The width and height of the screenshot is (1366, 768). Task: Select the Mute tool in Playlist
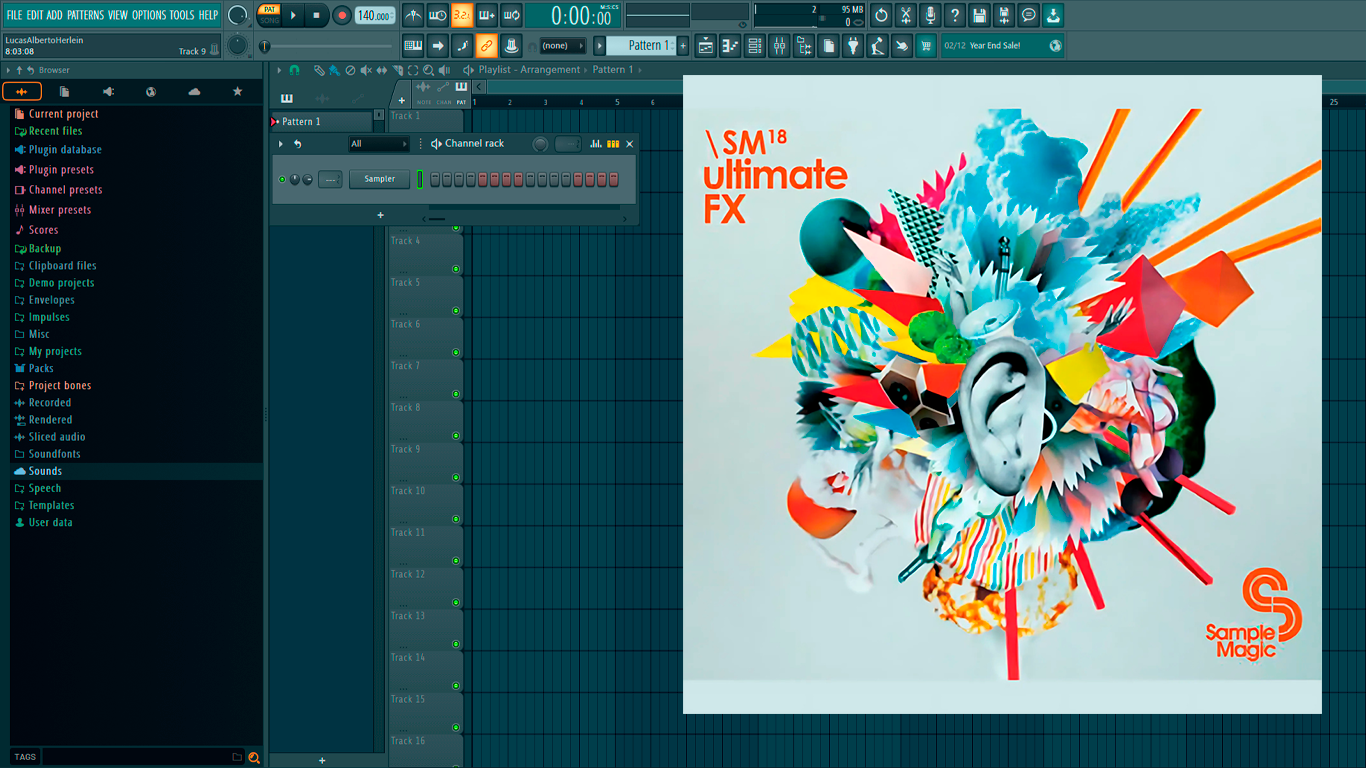pos(366,70)
